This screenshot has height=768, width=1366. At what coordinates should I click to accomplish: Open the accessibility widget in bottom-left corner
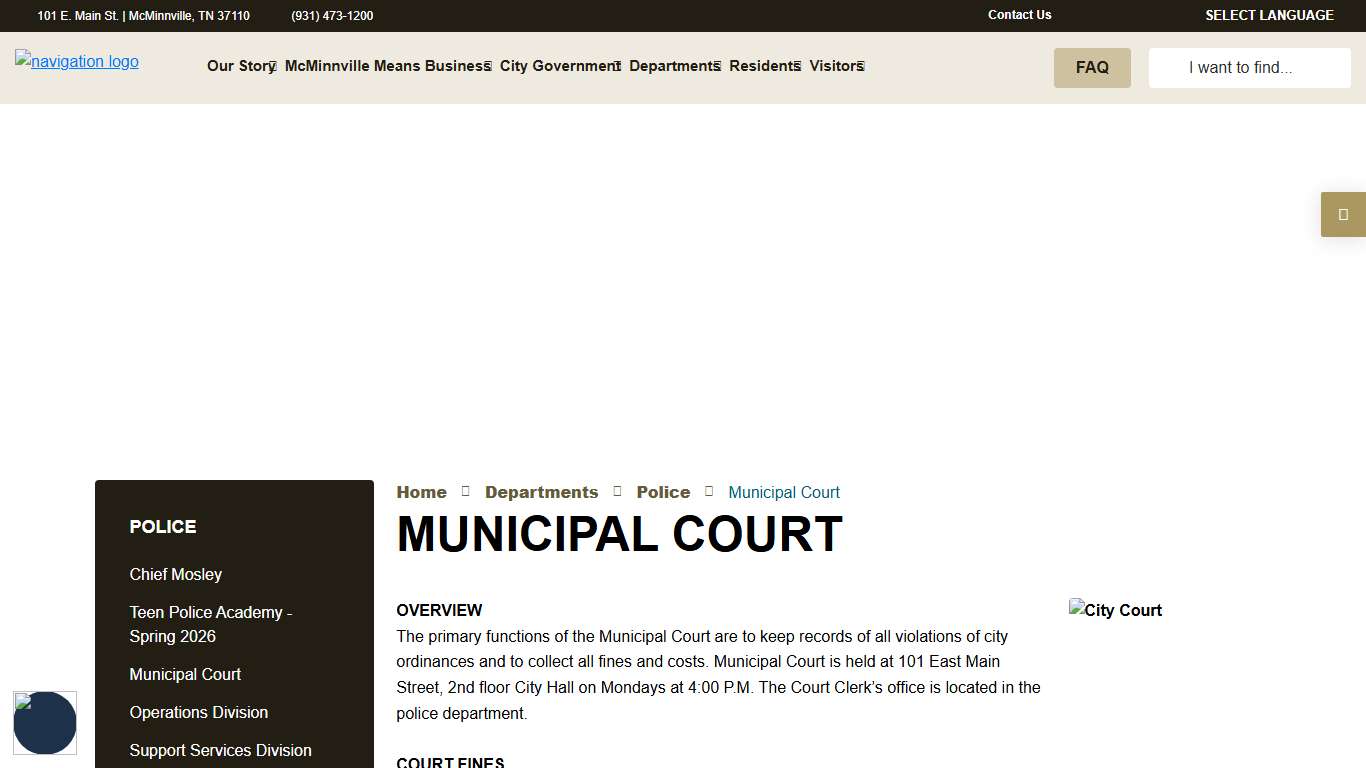(45, 723)
